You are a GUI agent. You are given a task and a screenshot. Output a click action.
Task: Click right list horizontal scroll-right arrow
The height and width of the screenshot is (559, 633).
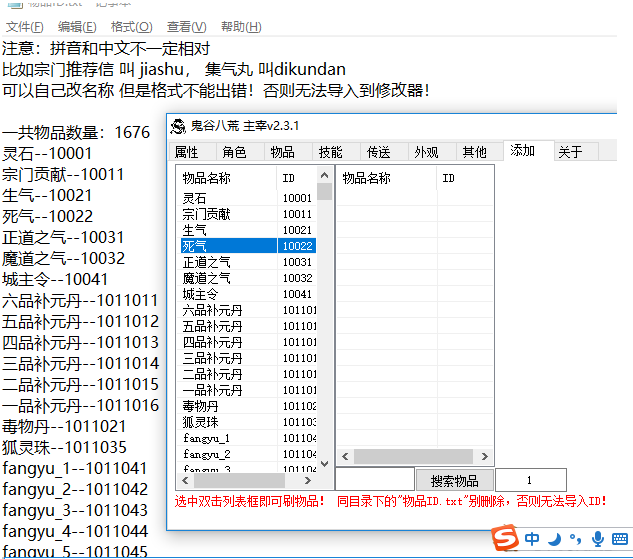click(484, 456)
